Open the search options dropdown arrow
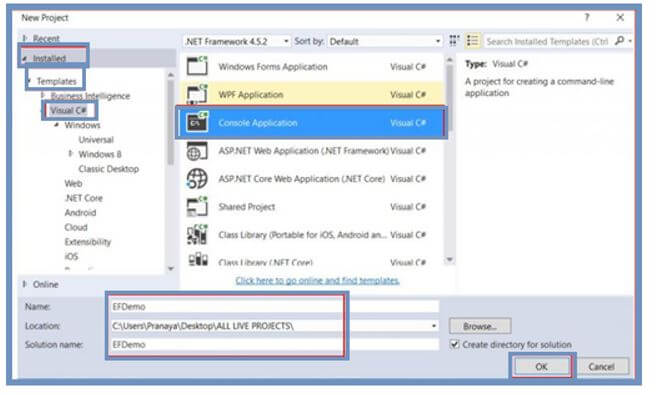This screenshot has width=663, height=395. coord(630,41)
